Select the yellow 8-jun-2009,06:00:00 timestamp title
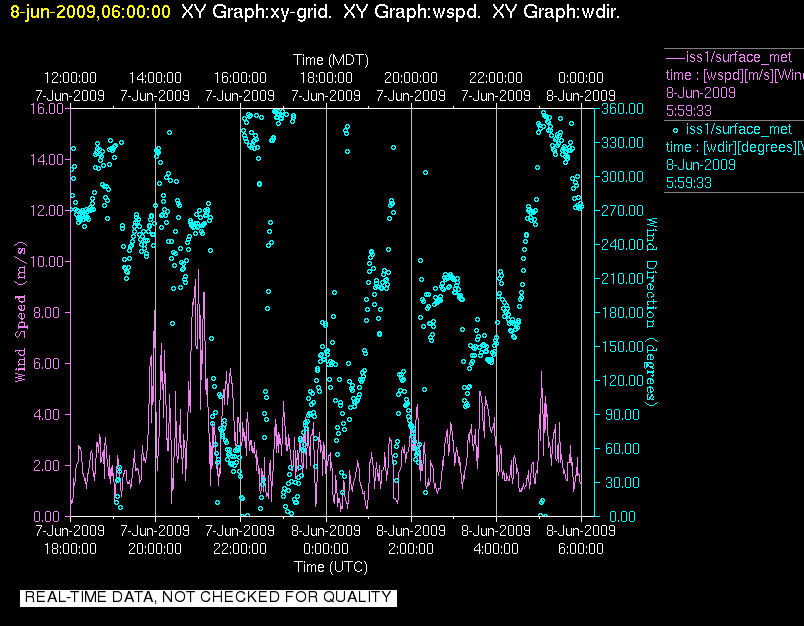This screenshot has height=626, width=804. pyautogui.click(x=90, y=13)
